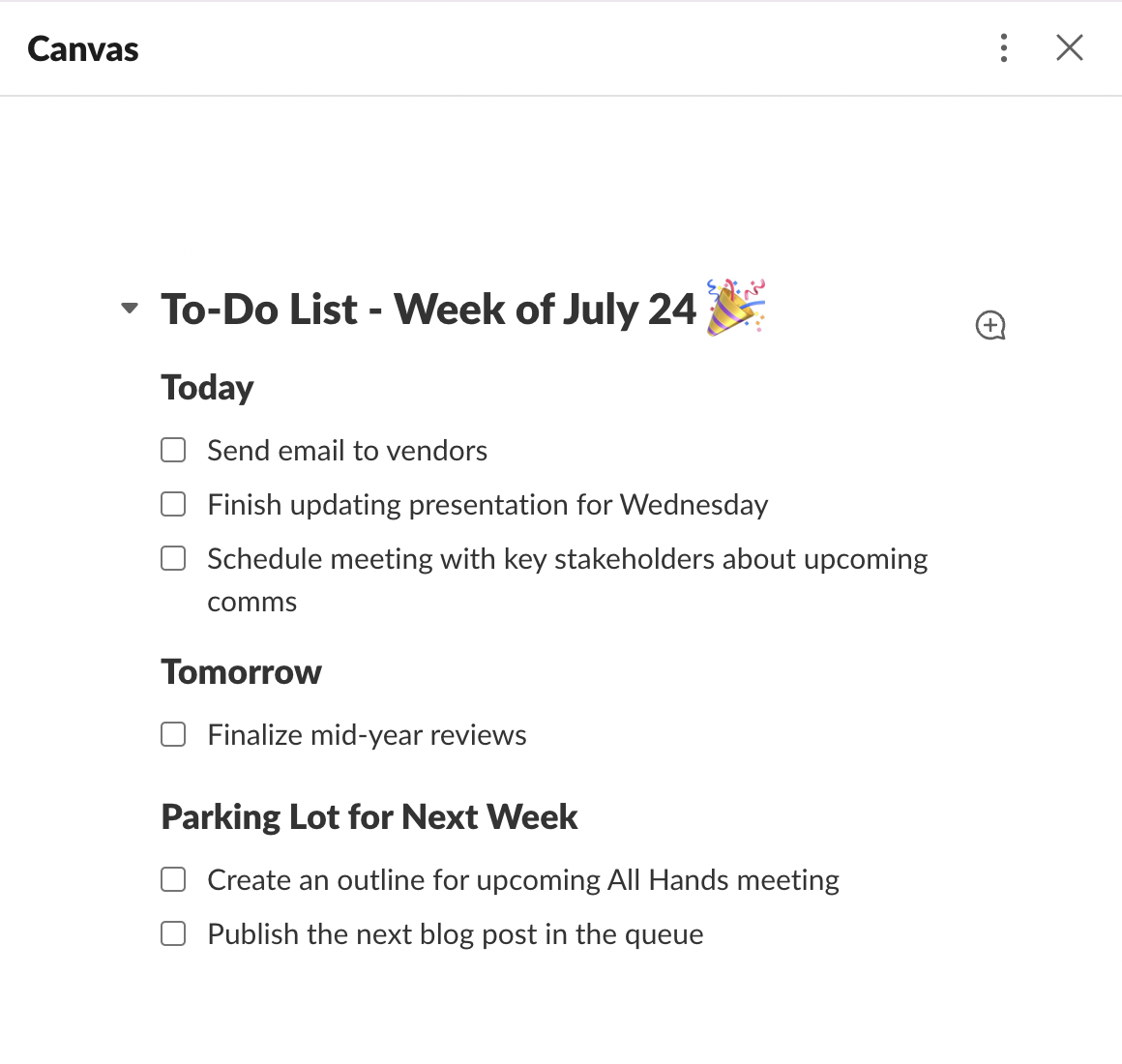Close the Canvas panel with the X
The height and width of the screenshot is (1064, 1122).
click(x=1069, y=47)
